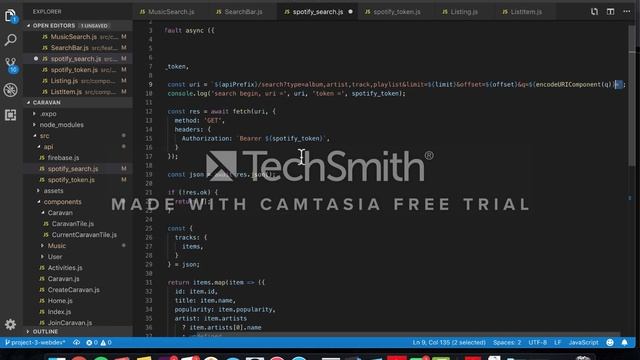Open index.js file
This screenshot has height=360, width=640.
[x=78, y=312]
